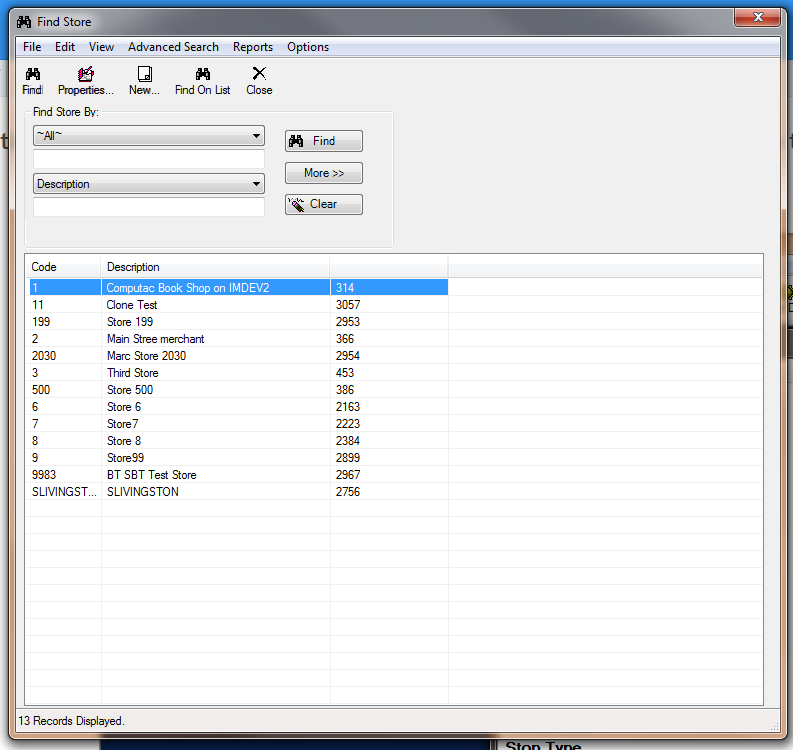The height and width of the screenshot is (750, 793).
Task: Select the Computac Book Shop on IMDEV2 row
Action: click(x=239, y=287)
